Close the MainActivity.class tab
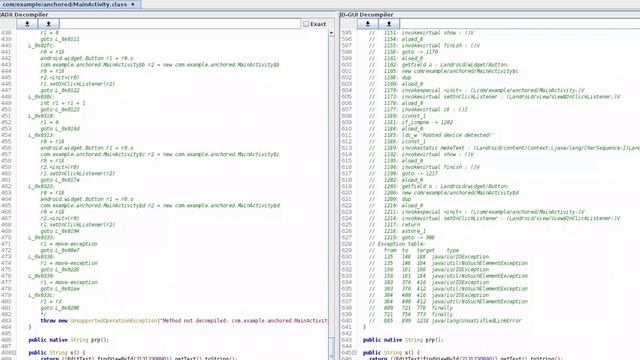This screenshot has width=640, height=360. click(133, 4)
